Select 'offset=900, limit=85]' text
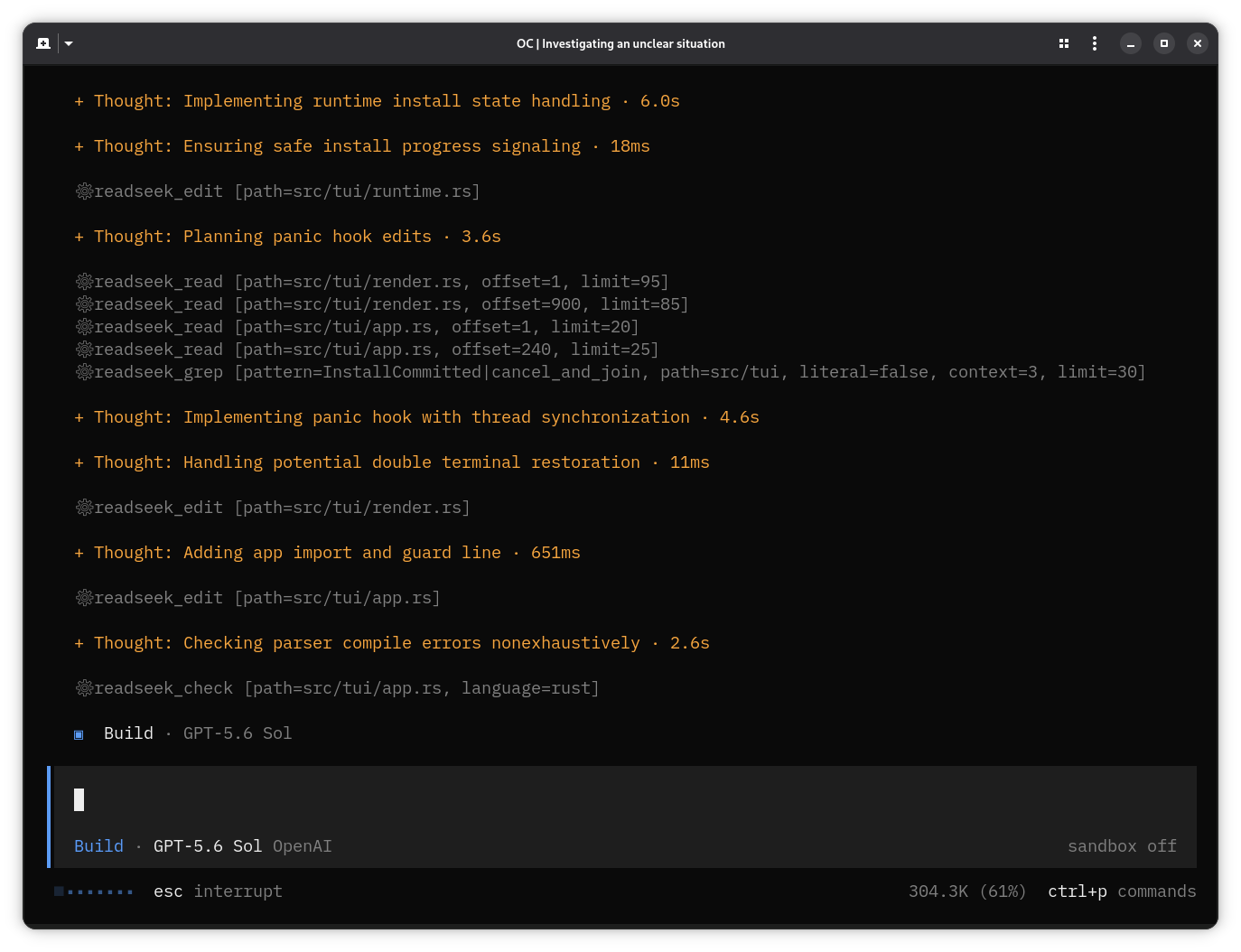 click(x=585, y=304)
